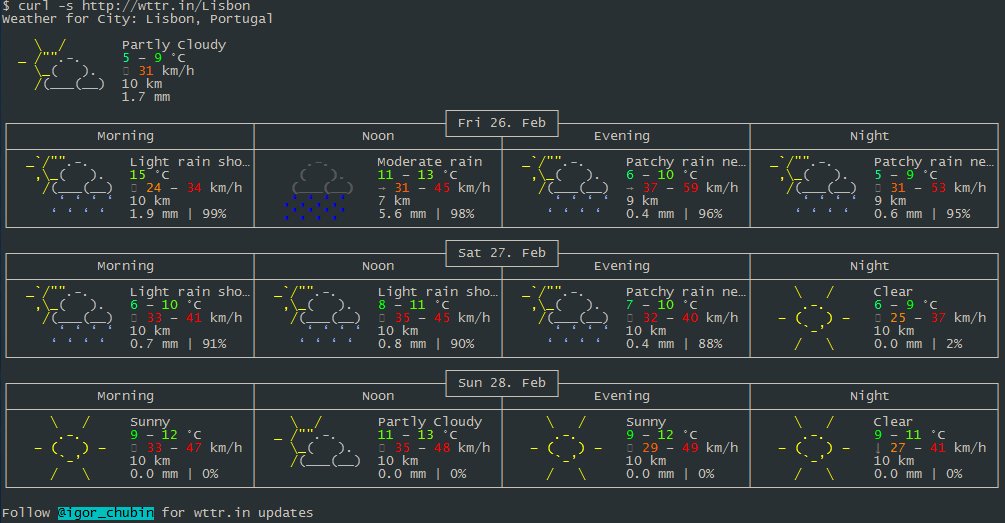Click the 0.6 mm | 95% rain value
This screenshot has width=1005, height=523.
coord(922,214)
